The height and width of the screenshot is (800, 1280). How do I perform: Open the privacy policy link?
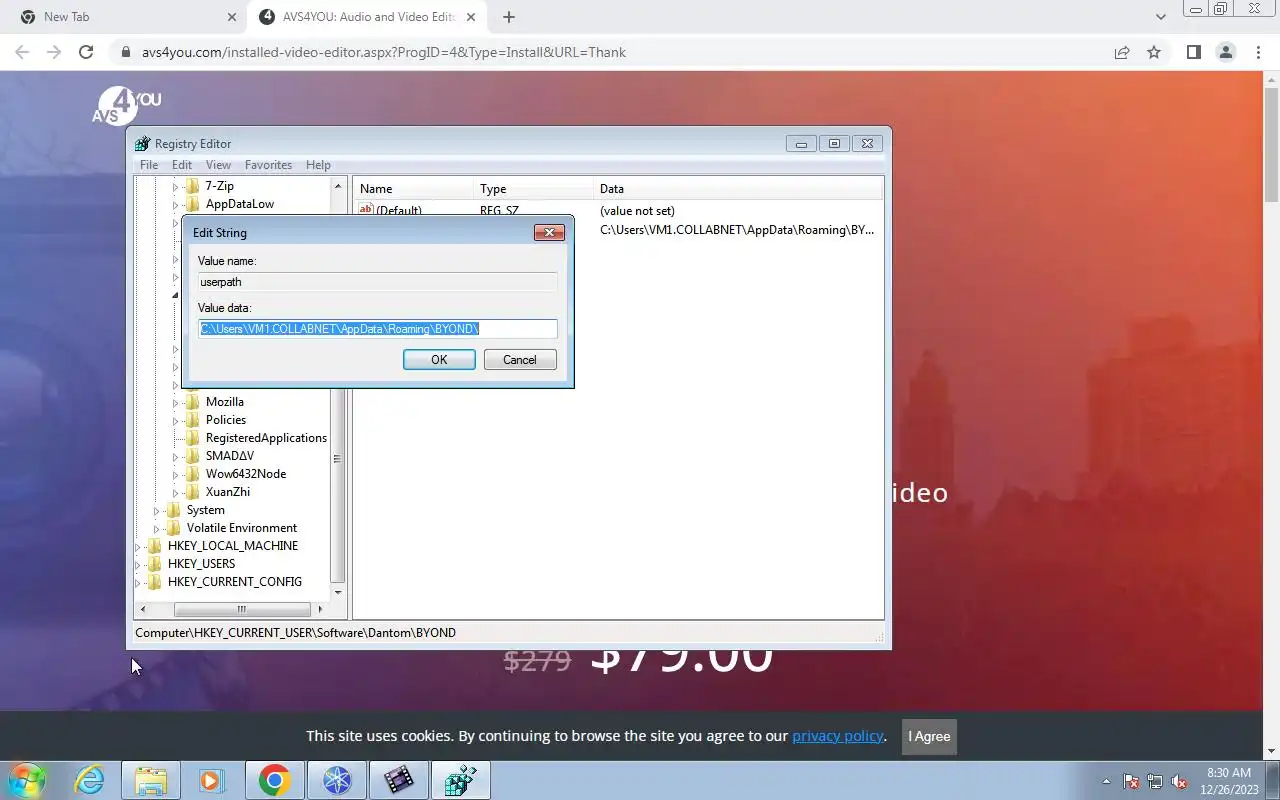click(x=837, y=736)
